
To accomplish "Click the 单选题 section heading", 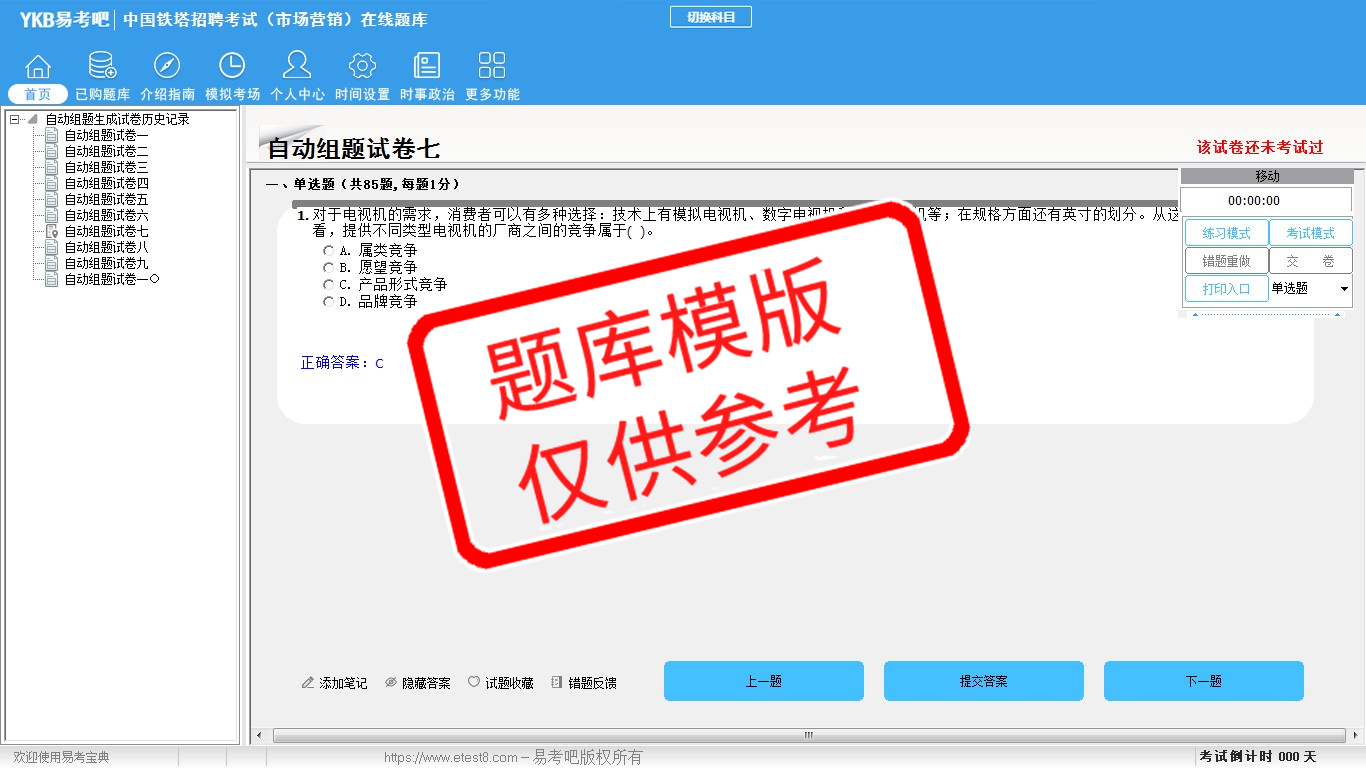I will [x=363, y=184].
